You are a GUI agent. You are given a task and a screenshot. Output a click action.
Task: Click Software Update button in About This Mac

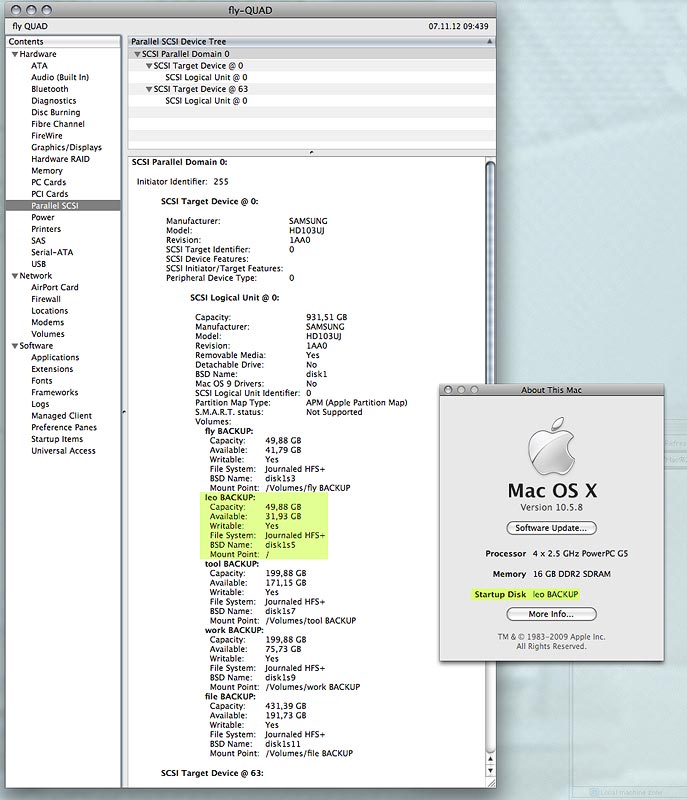click(551, 528)
